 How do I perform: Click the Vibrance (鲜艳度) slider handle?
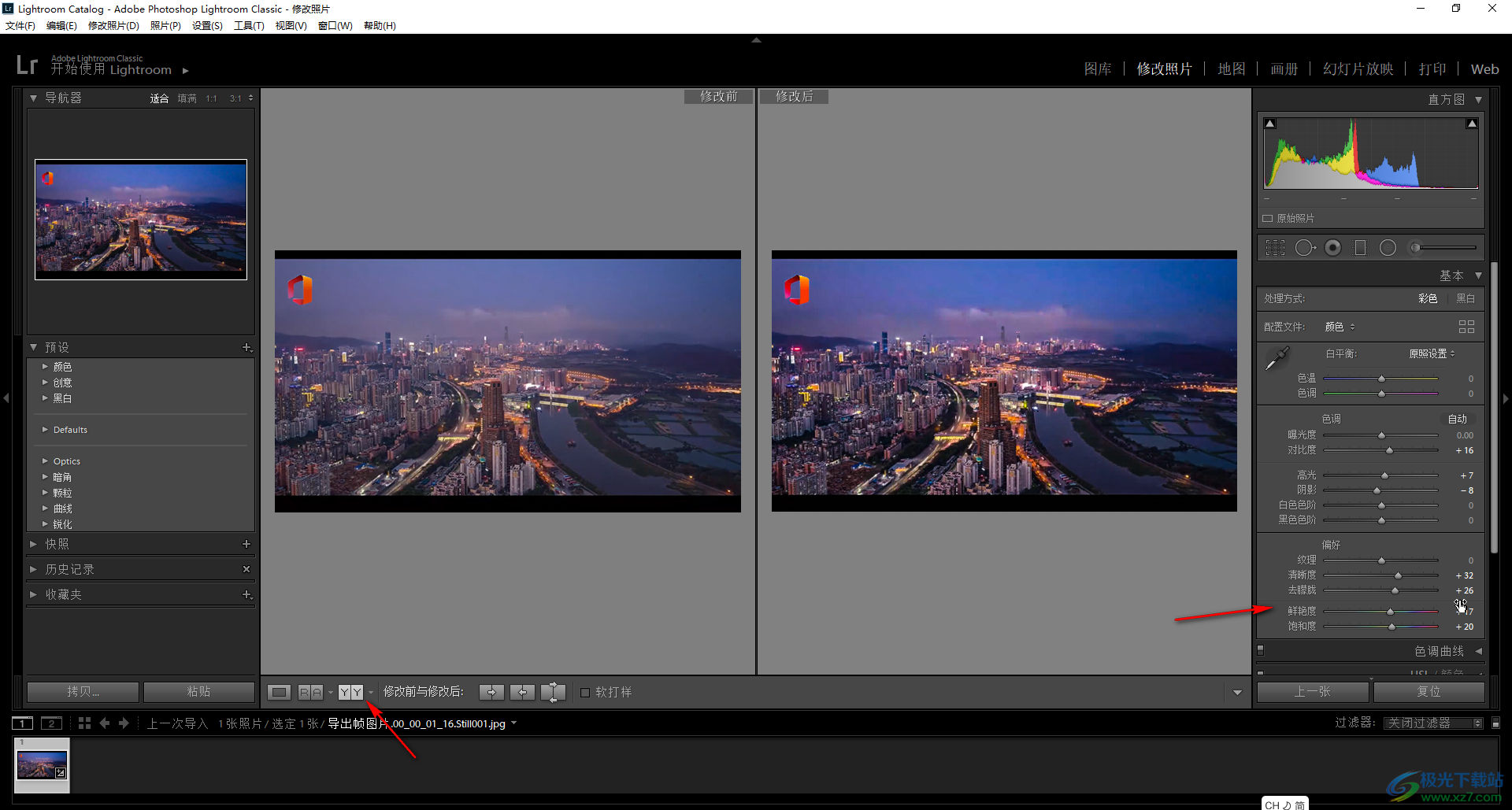click(x=1390, y=612)
